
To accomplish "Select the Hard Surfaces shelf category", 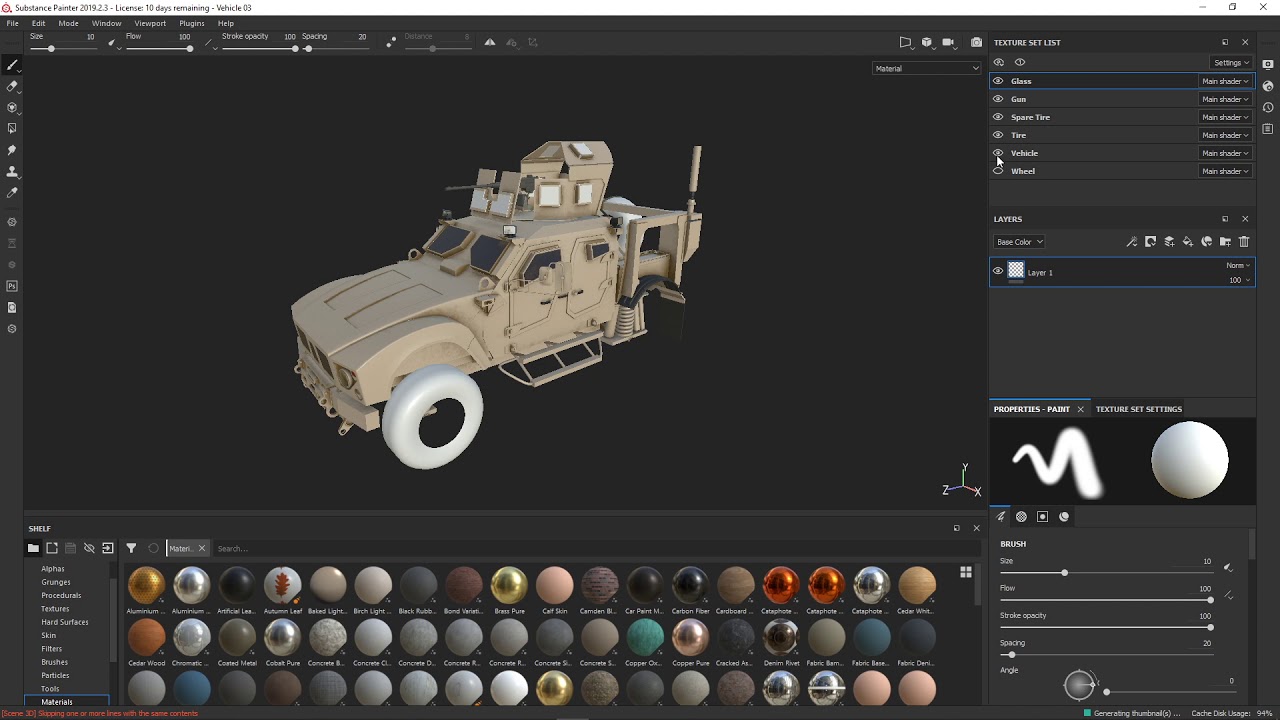I will tap(65, 622).
